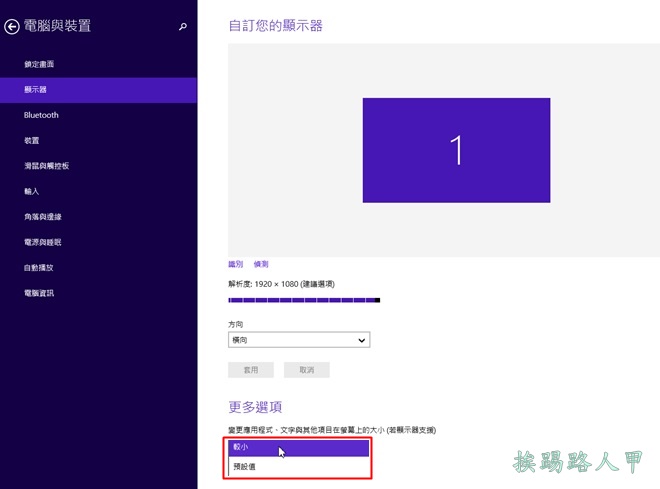Viewport: 660px width, 489px height.
Task: Click the resolution slider bar
Action: [x=303, y=300]
